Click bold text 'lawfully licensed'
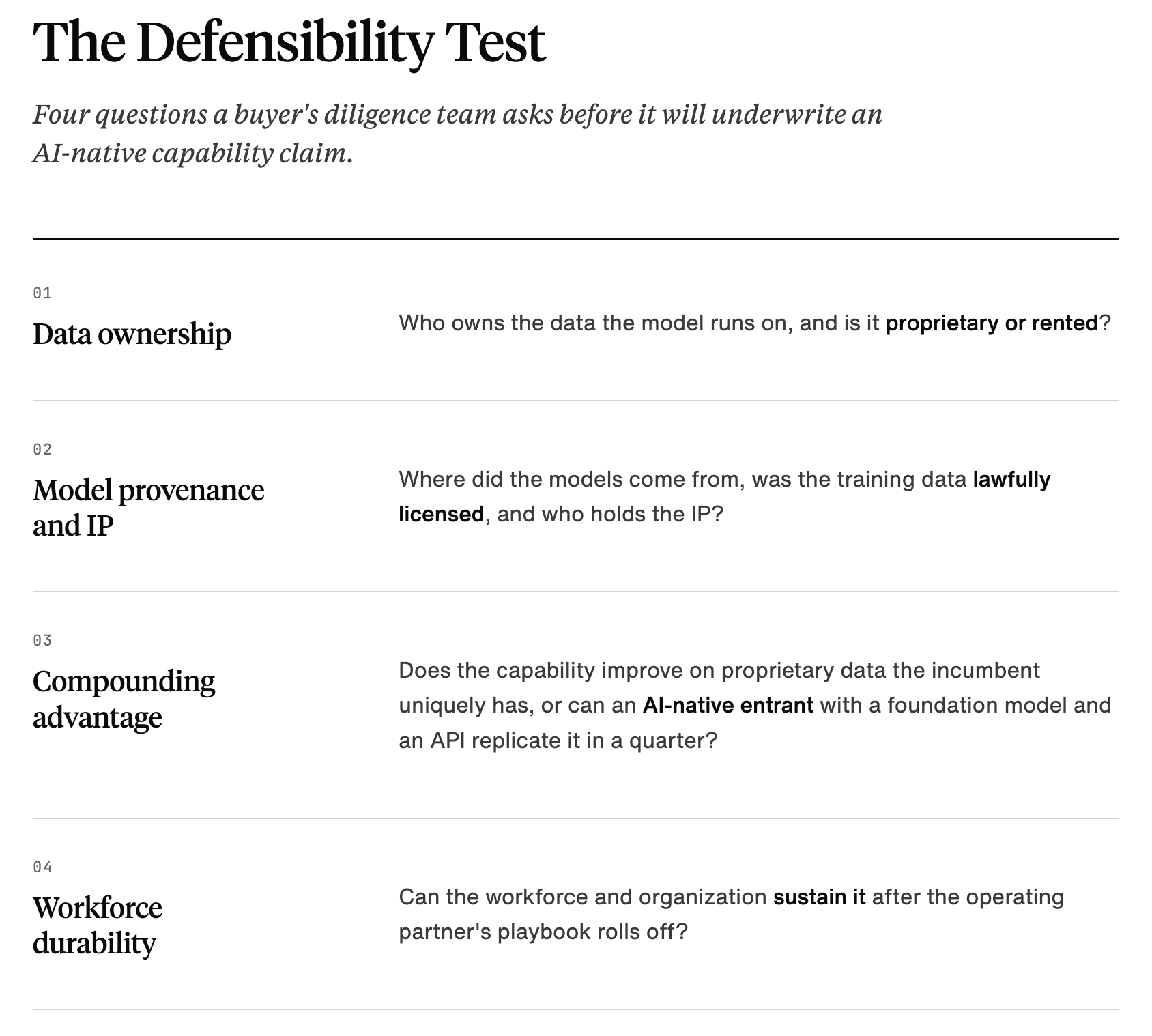Image resolution: width=1152 pixels, height=1036 pixels. point(725,496)
